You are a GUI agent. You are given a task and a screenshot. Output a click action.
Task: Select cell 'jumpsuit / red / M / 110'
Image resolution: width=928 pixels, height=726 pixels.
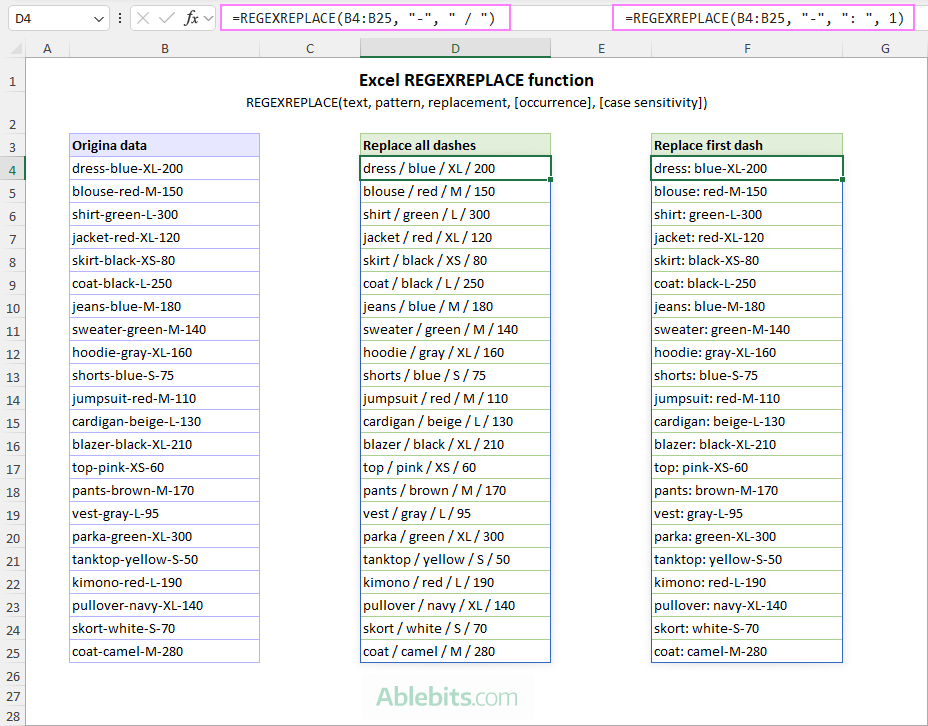tap(455, 398)
